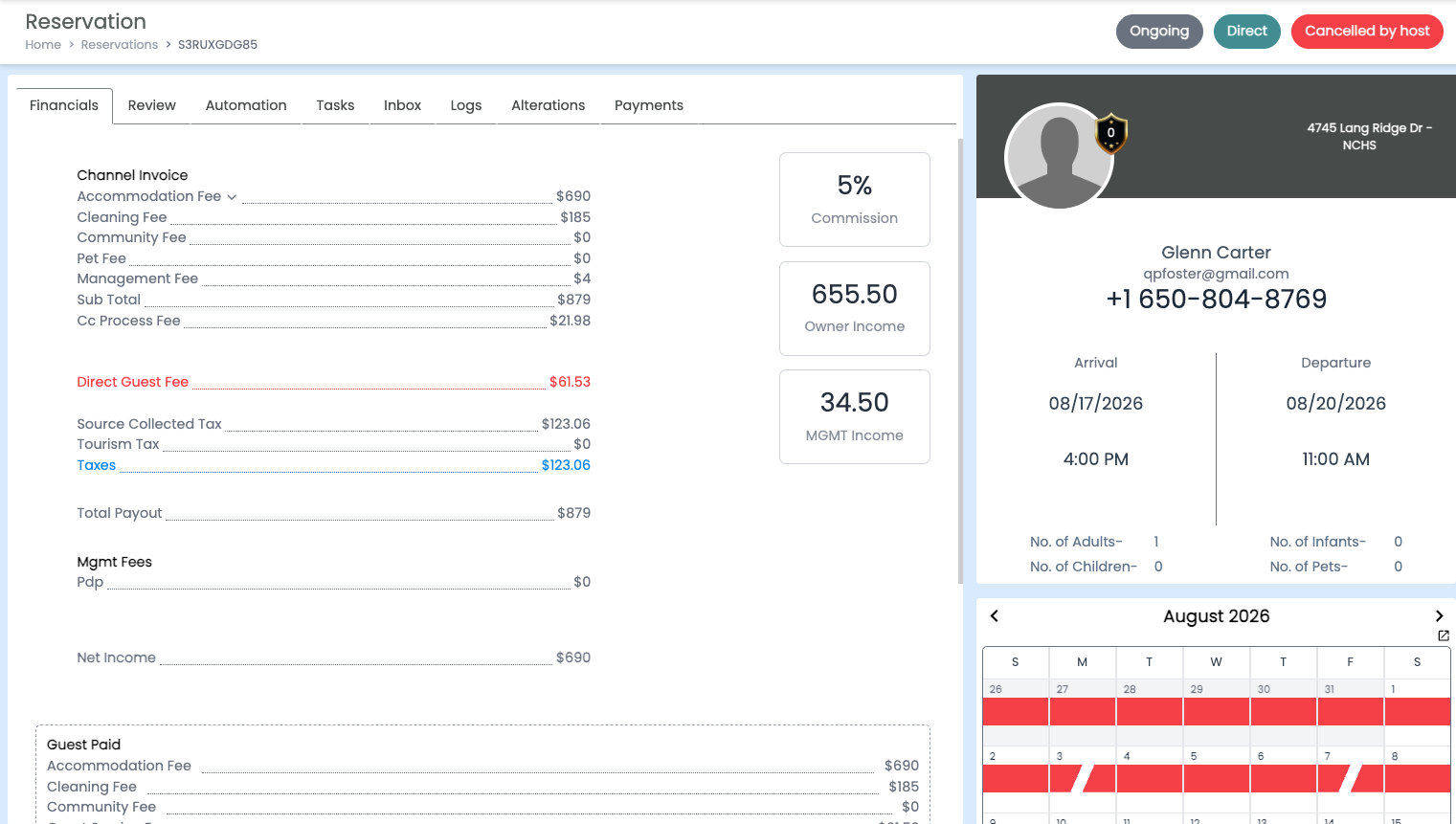This screenshot has height=824, width=1456.
Task: Click the guest badge shield icon
Action: [x=1111, y=133]
